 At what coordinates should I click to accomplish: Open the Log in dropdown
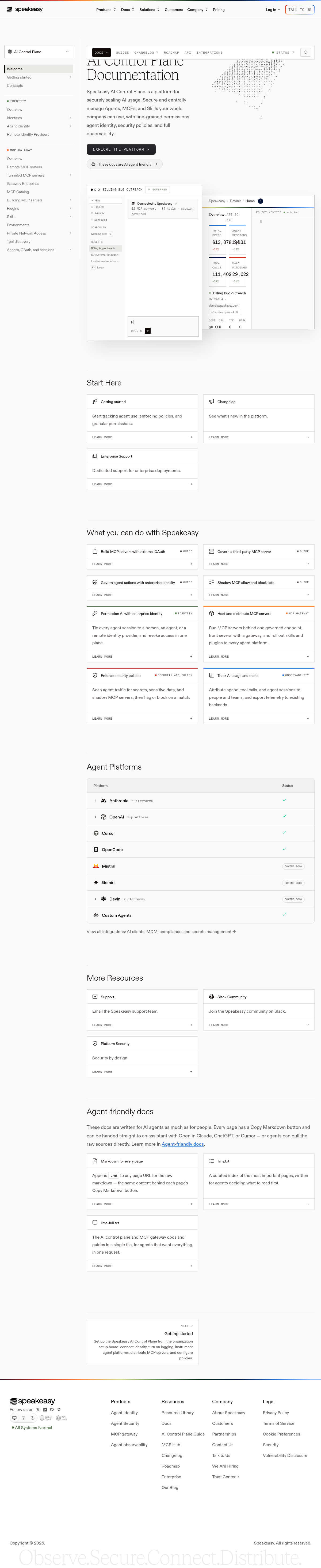tap(273, 10)
